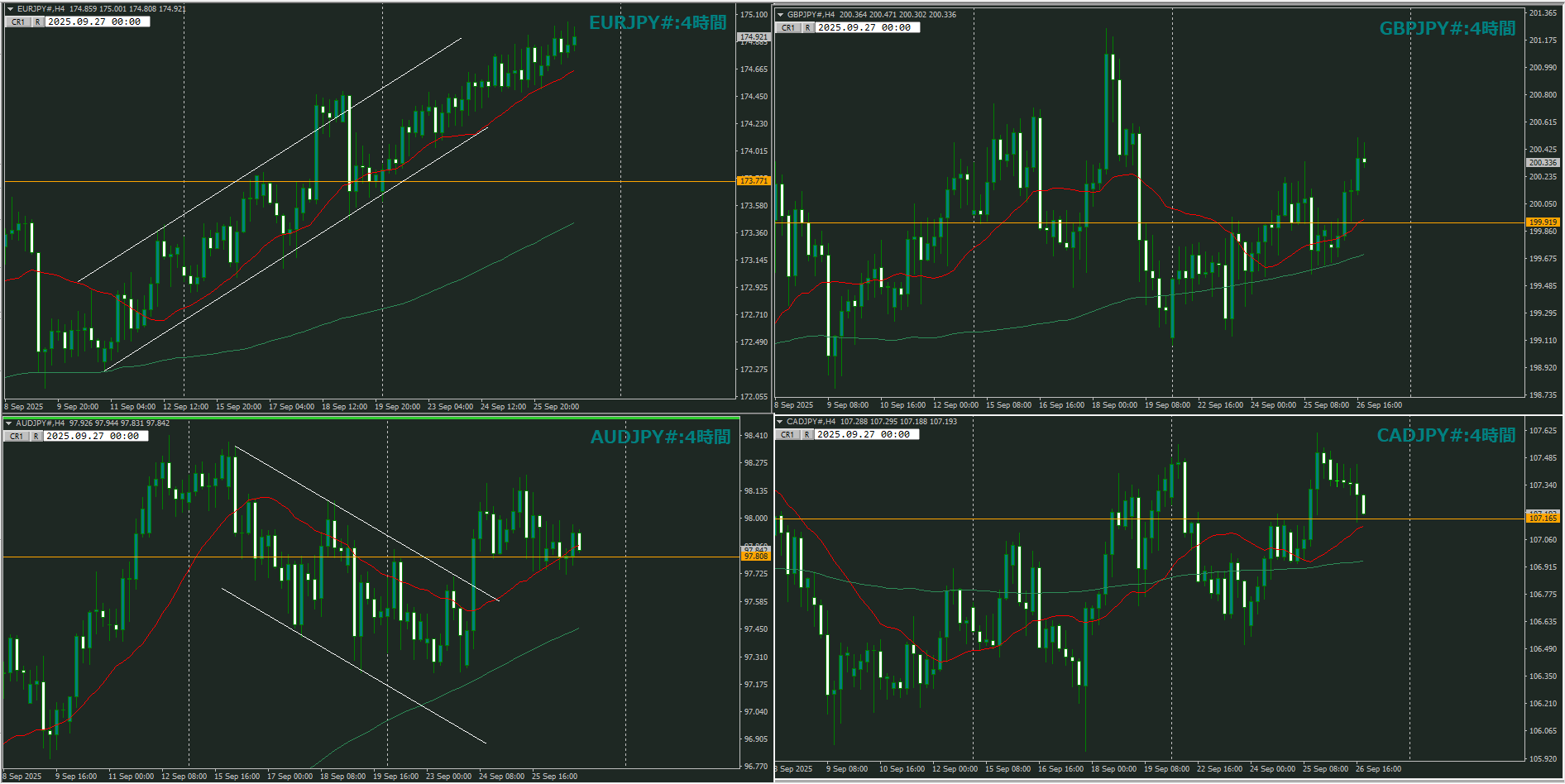Expand the AUDJPY#,H4 chart dropdown triangle
The width and height of the screenshot is (1565, 784).
(x=9, y=423)
